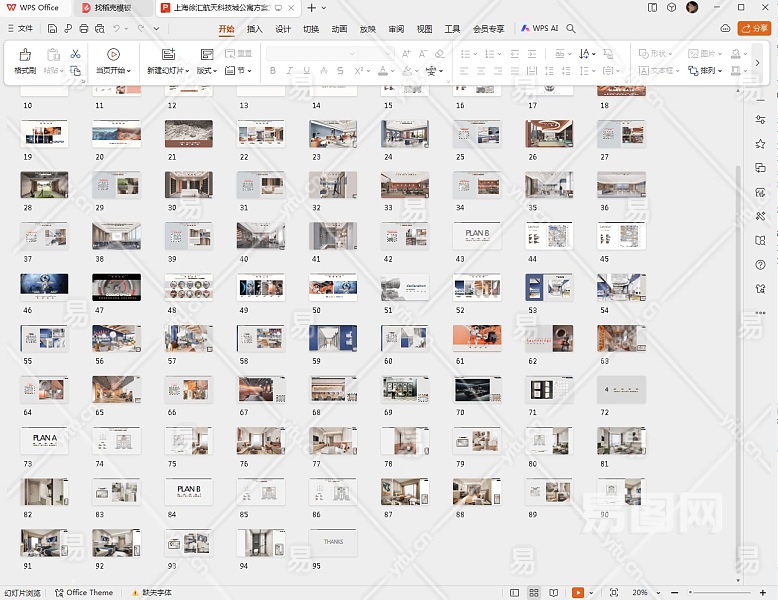Switch to slide sorter view in status bar
Screen dimensions: 778x600
(x=534, y=593)
